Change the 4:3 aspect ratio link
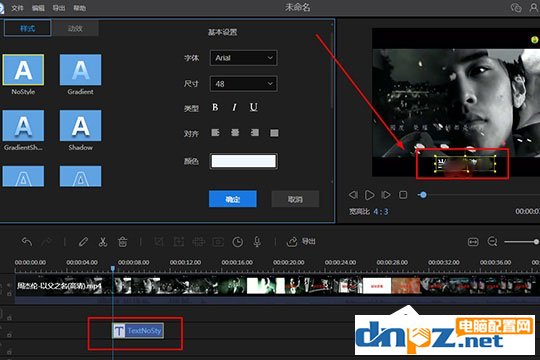 point(381,212)
